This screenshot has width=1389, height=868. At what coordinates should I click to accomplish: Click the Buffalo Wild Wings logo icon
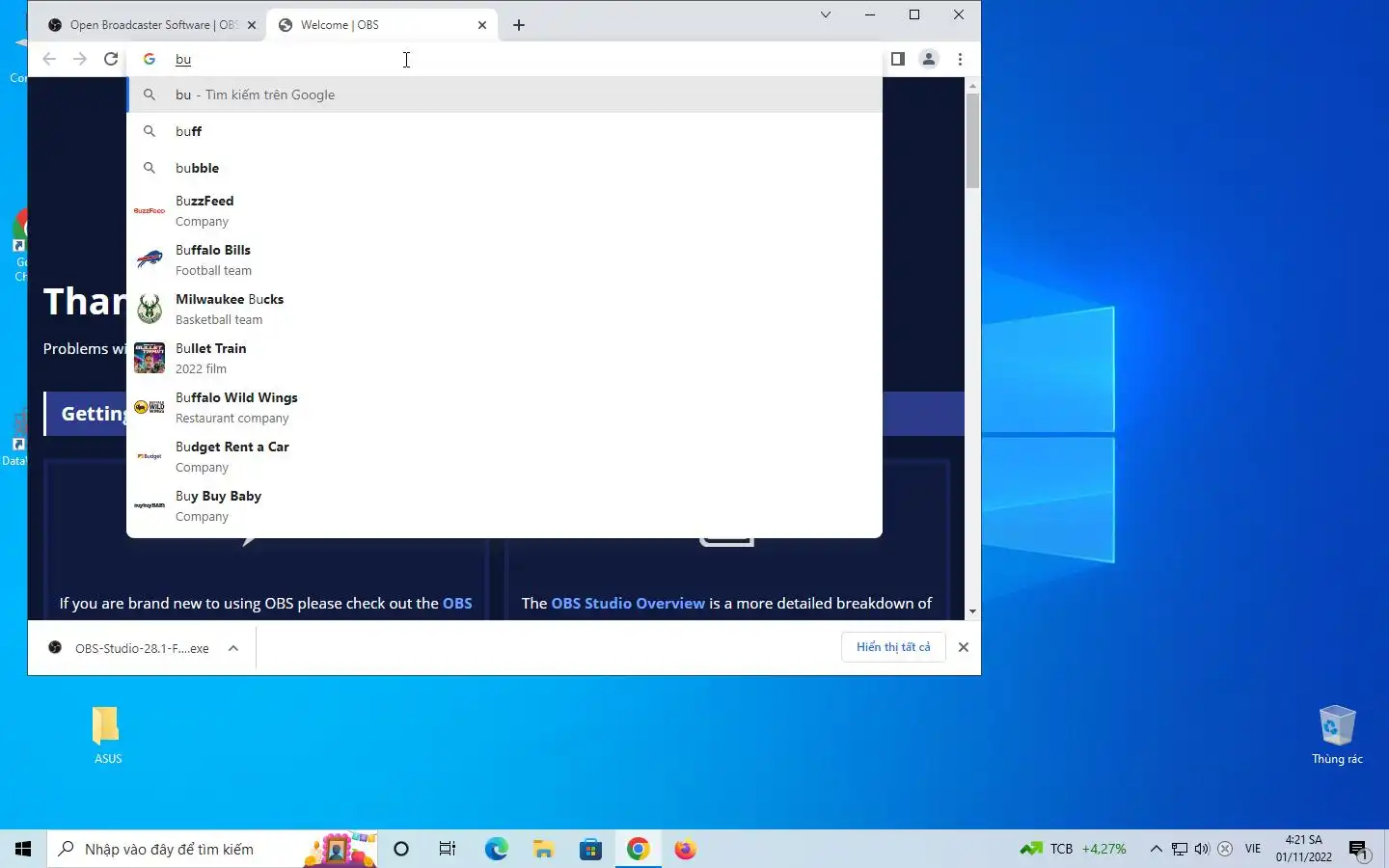(150, 407)
